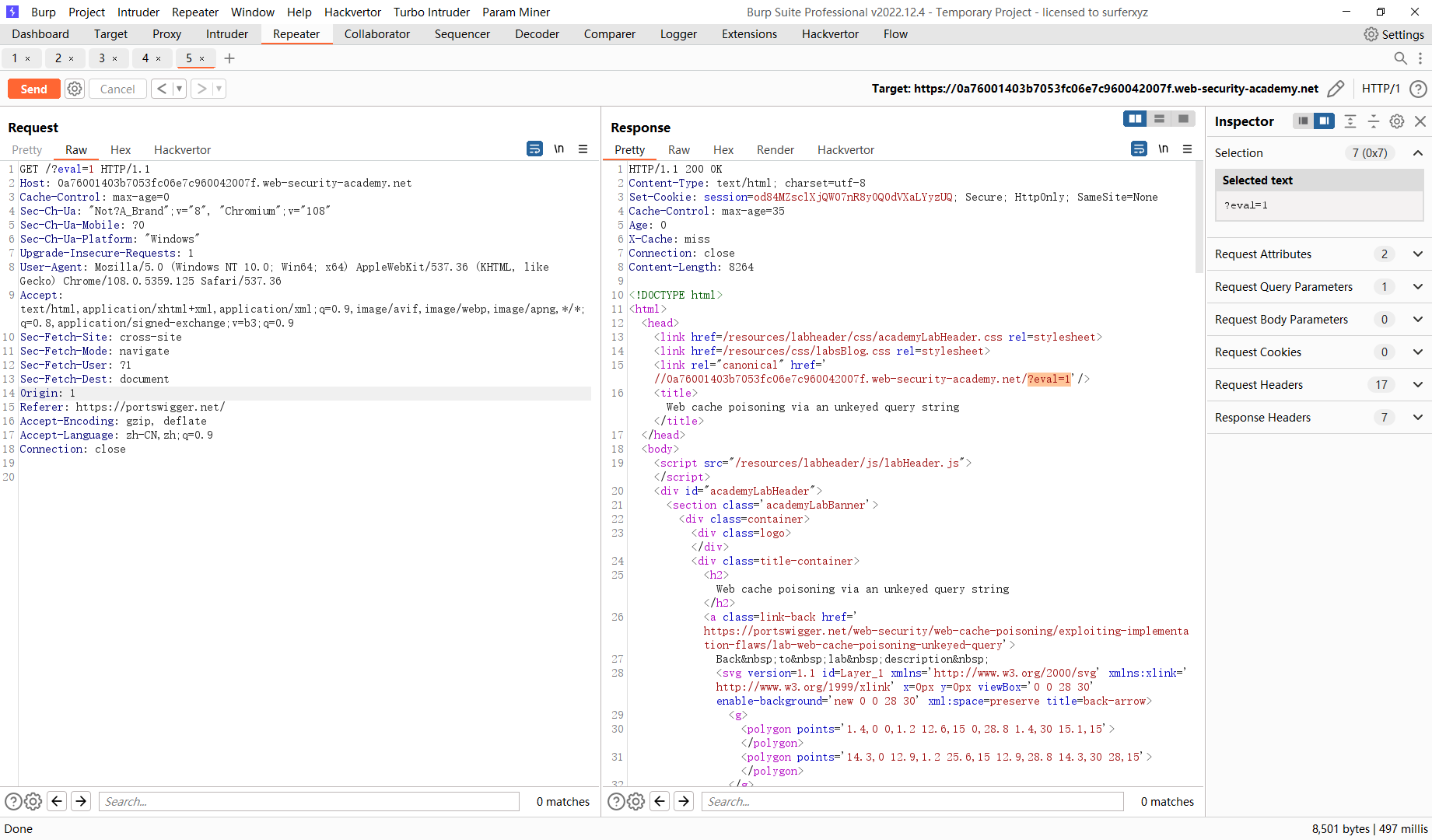Switch response view to Raw
Viewport: 1432px width, 840px height.
pos(679,150)
